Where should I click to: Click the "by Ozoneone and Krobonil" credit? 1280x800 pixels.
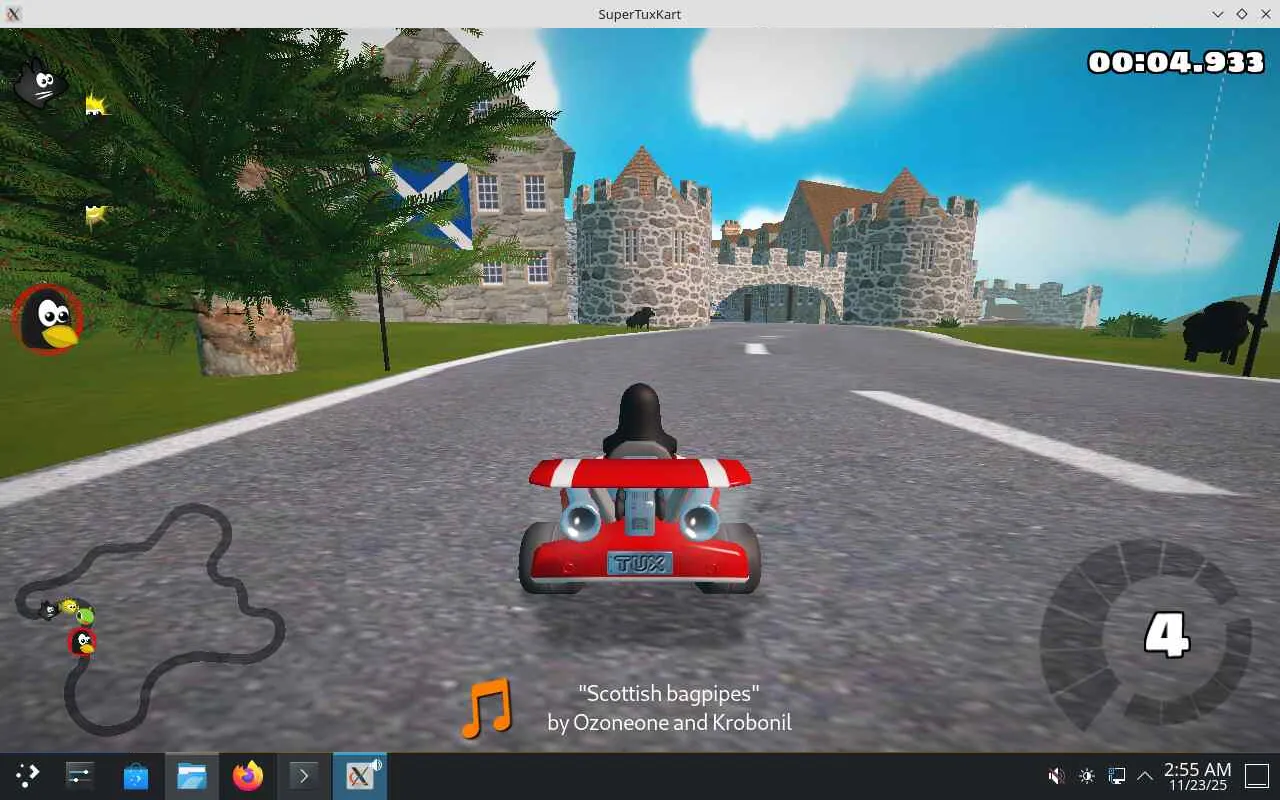(x=669, y=722)
